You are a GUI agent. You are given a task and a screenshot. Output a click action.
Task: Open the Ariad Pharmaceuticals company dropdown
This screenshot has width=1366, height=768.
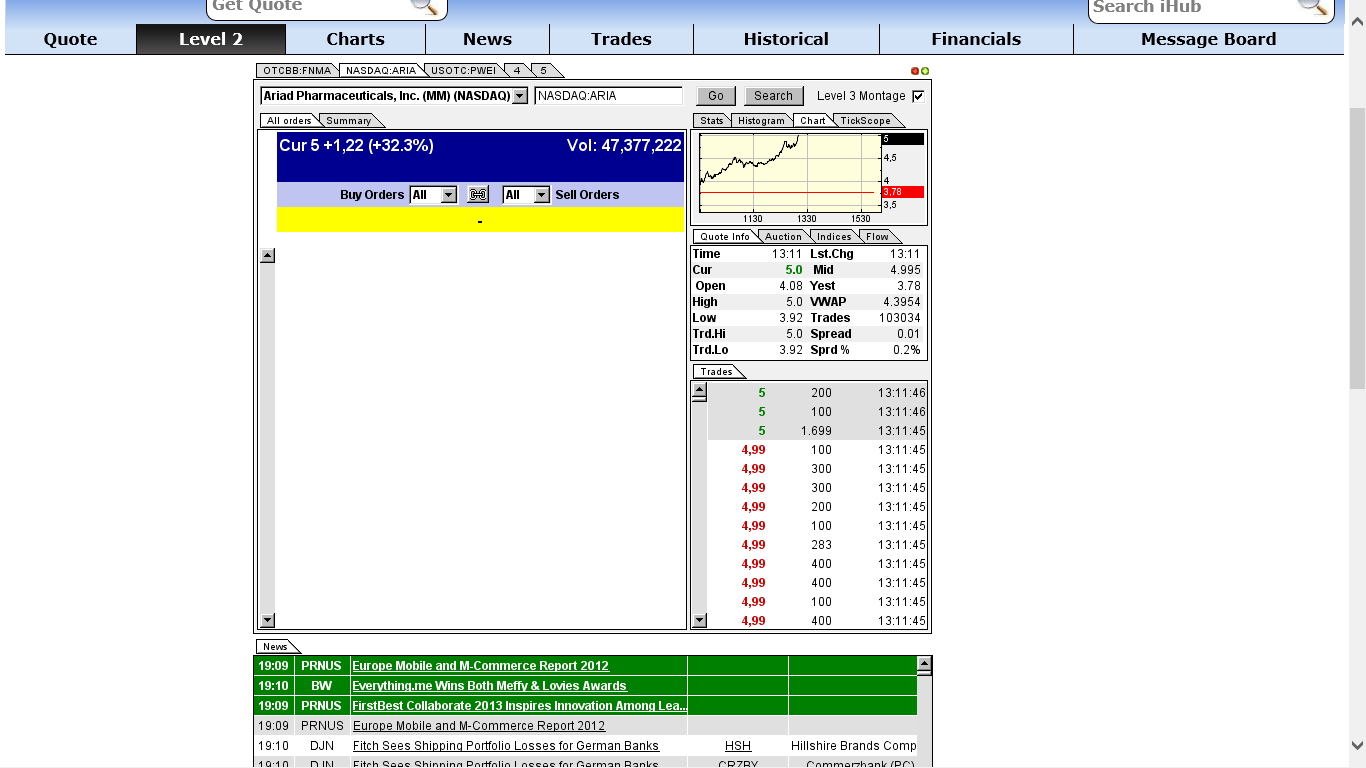point(518,95)
